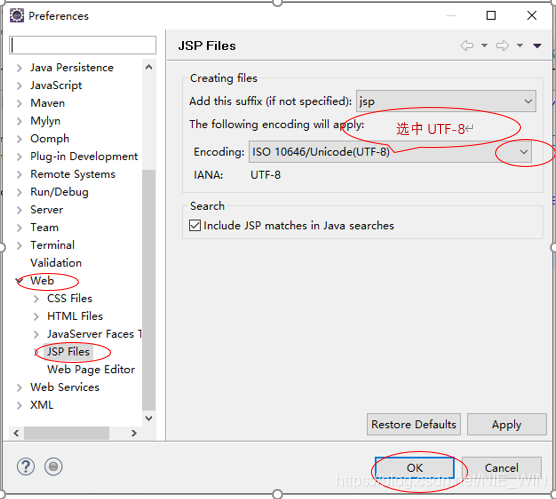Click the IANA UTF-8 value text
The image size is (556, 499).
pyautogui.click(x=266, y=175)
